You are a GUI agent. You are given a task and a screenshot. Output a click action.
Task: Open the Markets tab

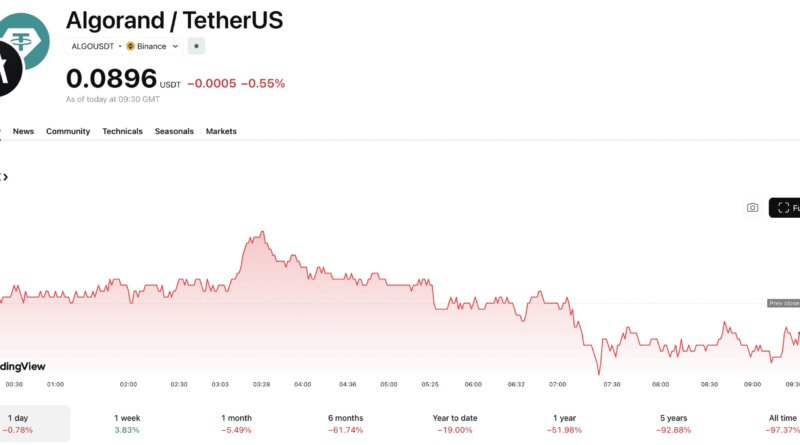[x=221, y=131]
